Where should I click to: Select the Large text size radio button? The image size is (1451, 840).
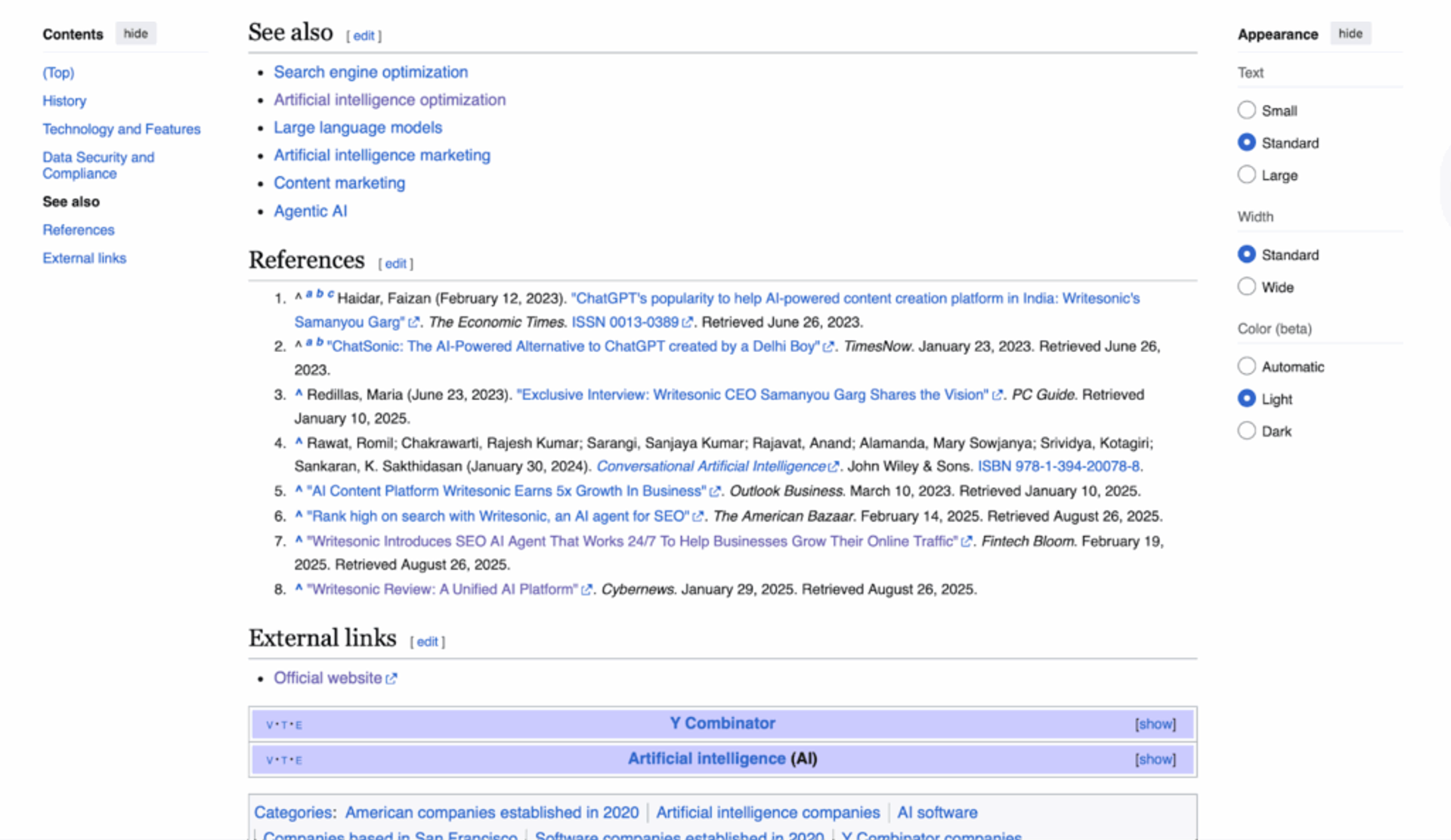1246,174
